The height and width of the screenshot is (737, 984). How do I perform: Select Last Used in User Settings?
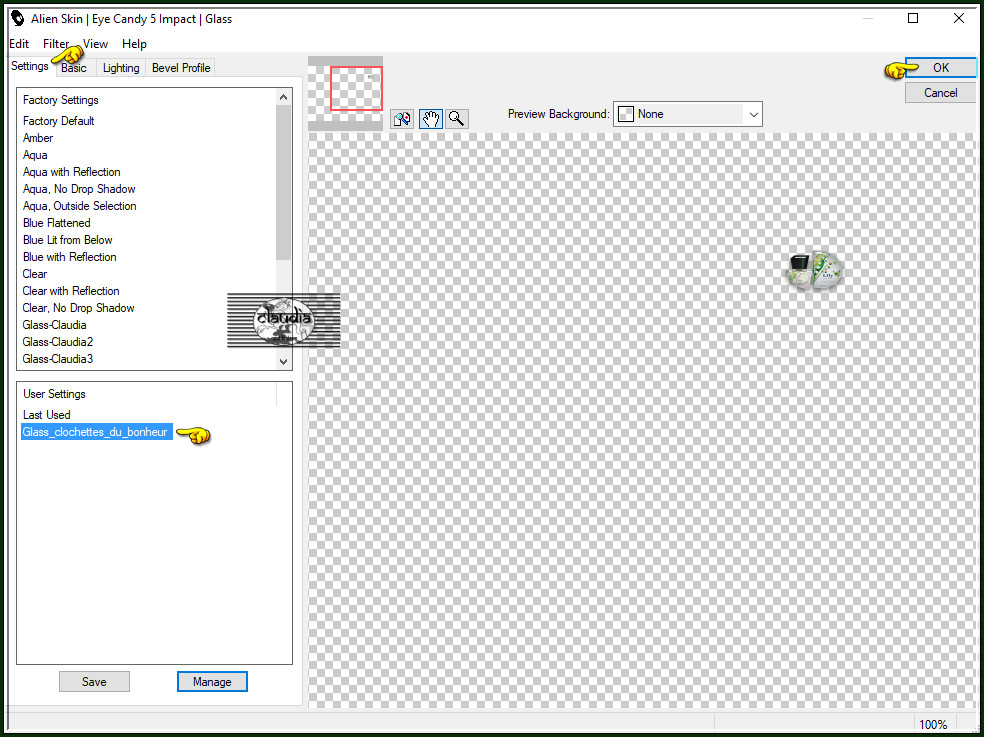pos(46,415)
